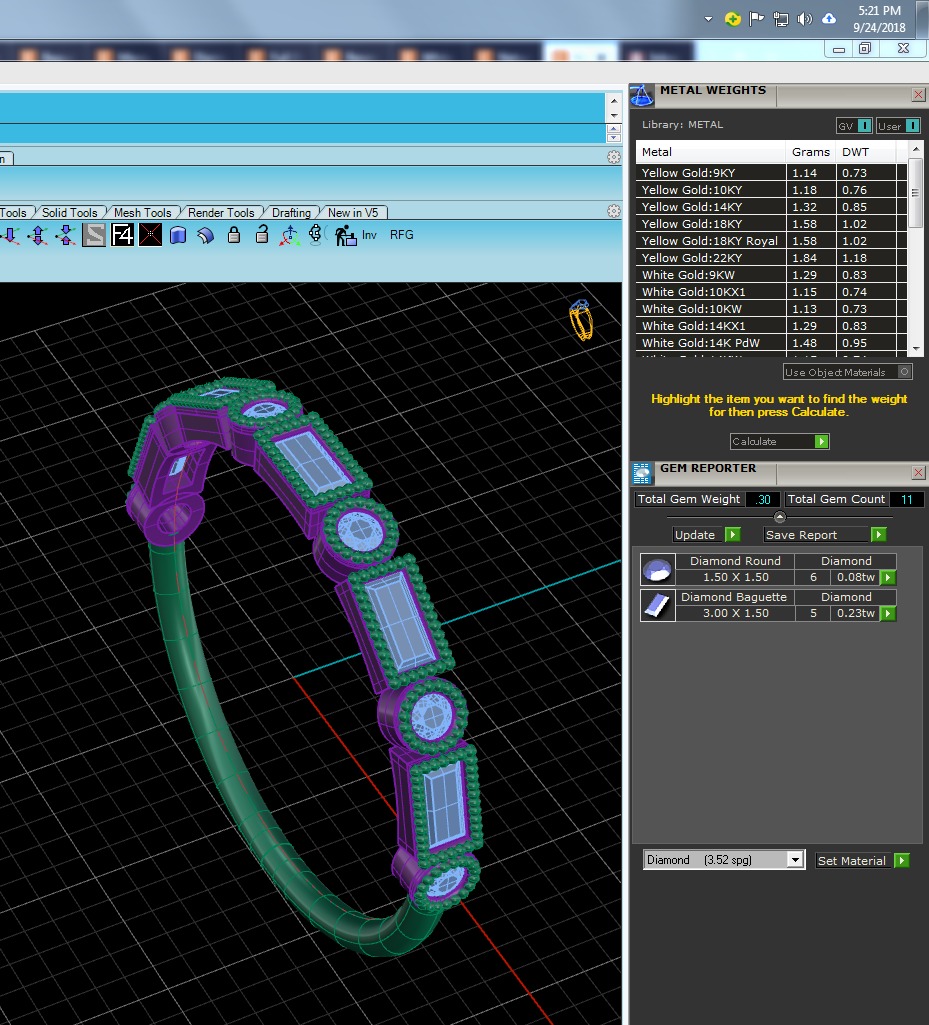Open the Action Center flag icon

(756, 19)
